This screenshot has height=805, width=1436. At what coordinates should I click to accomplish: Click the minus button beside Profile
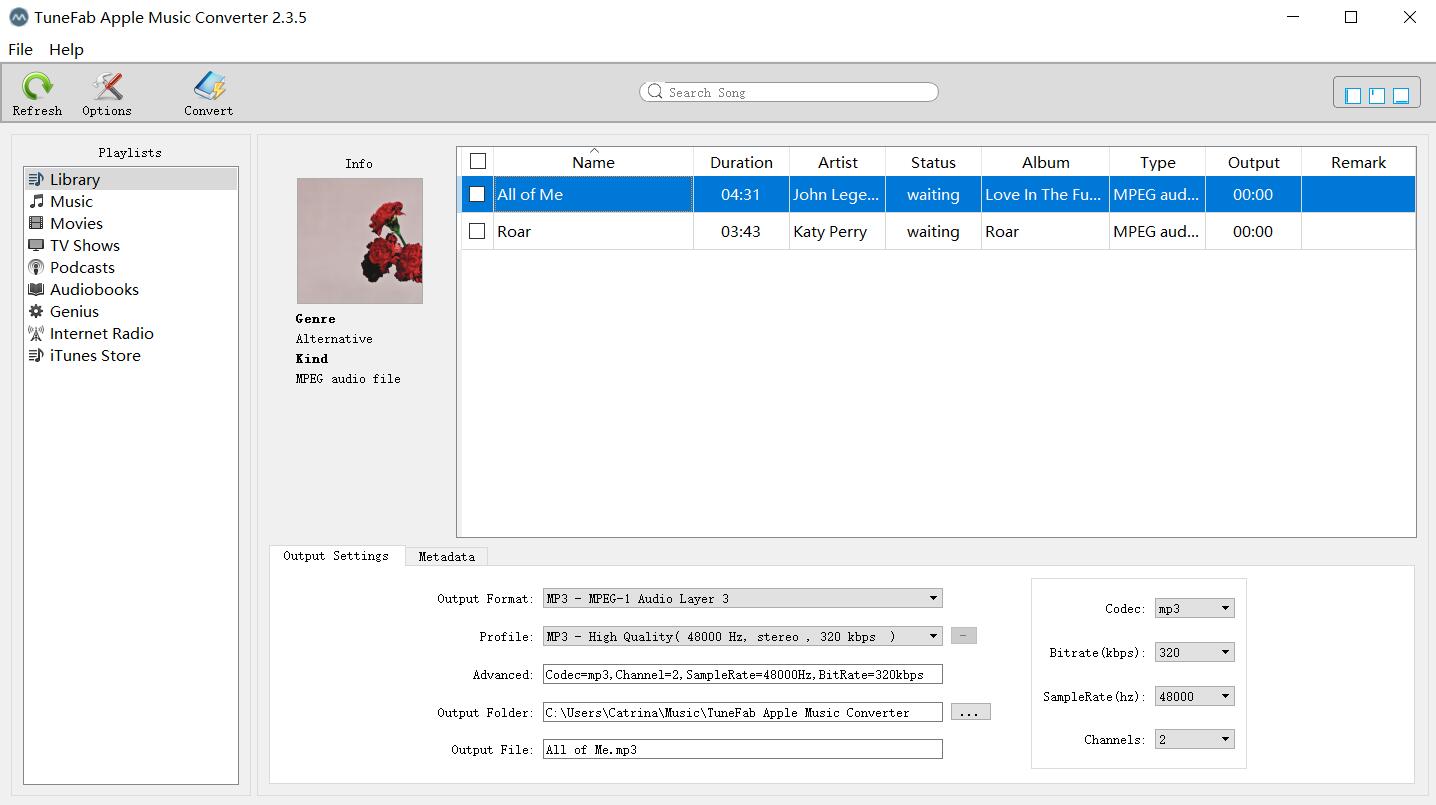(x=963, y=635)
